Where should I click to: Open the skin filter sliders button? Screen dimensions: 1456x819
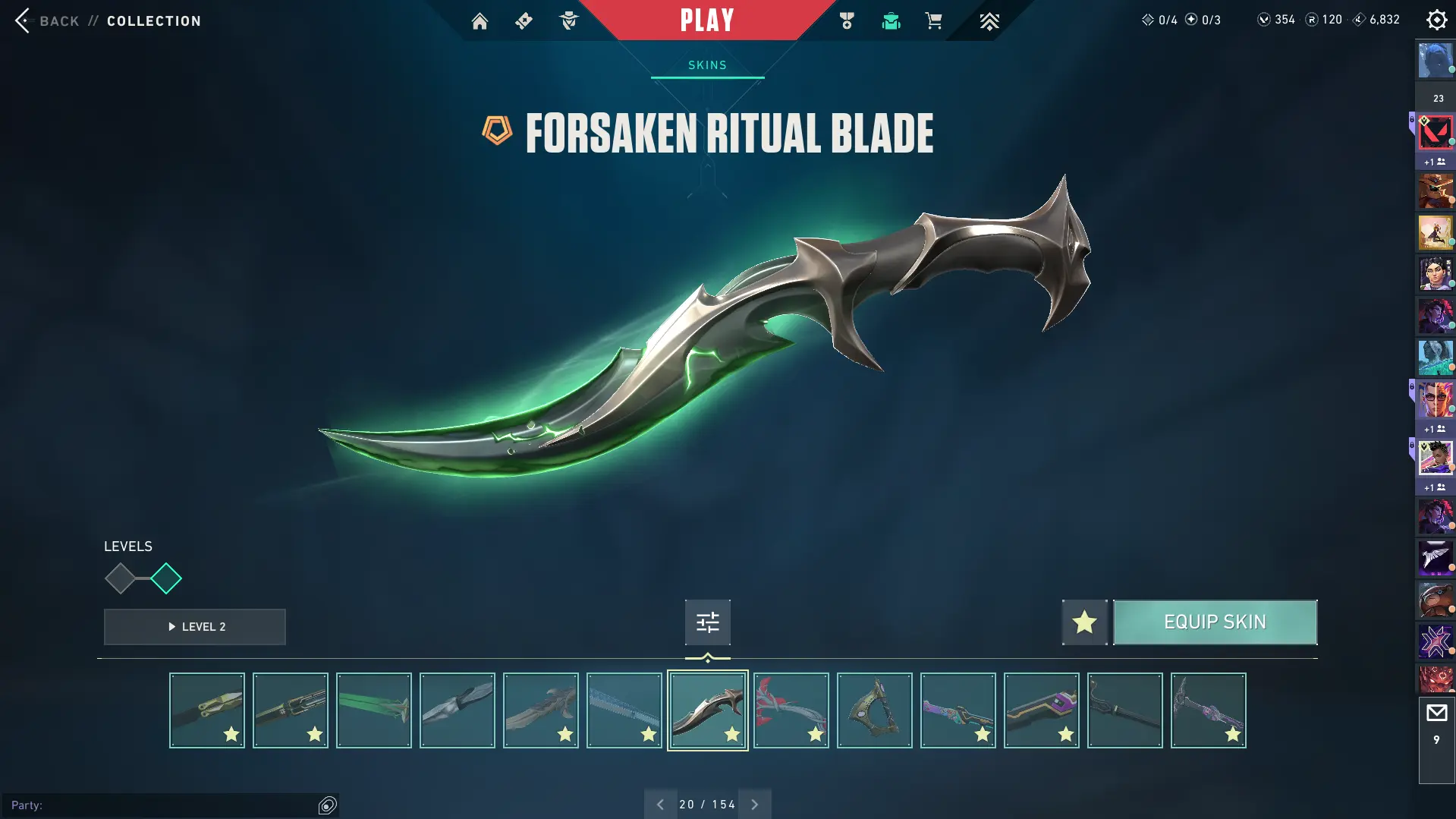coord(707,622)
